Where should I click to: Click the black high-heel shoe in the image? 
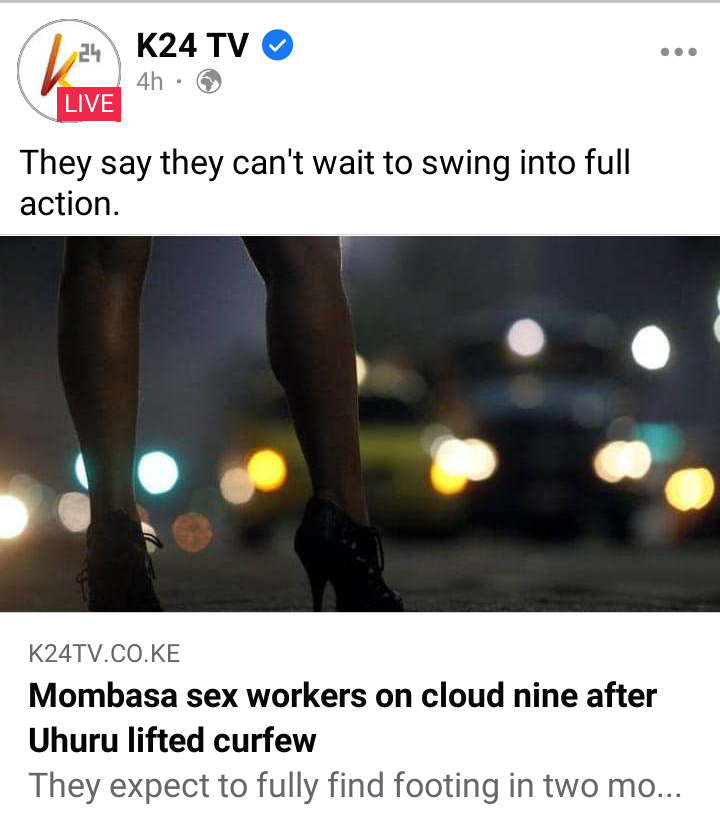(346, 554)
